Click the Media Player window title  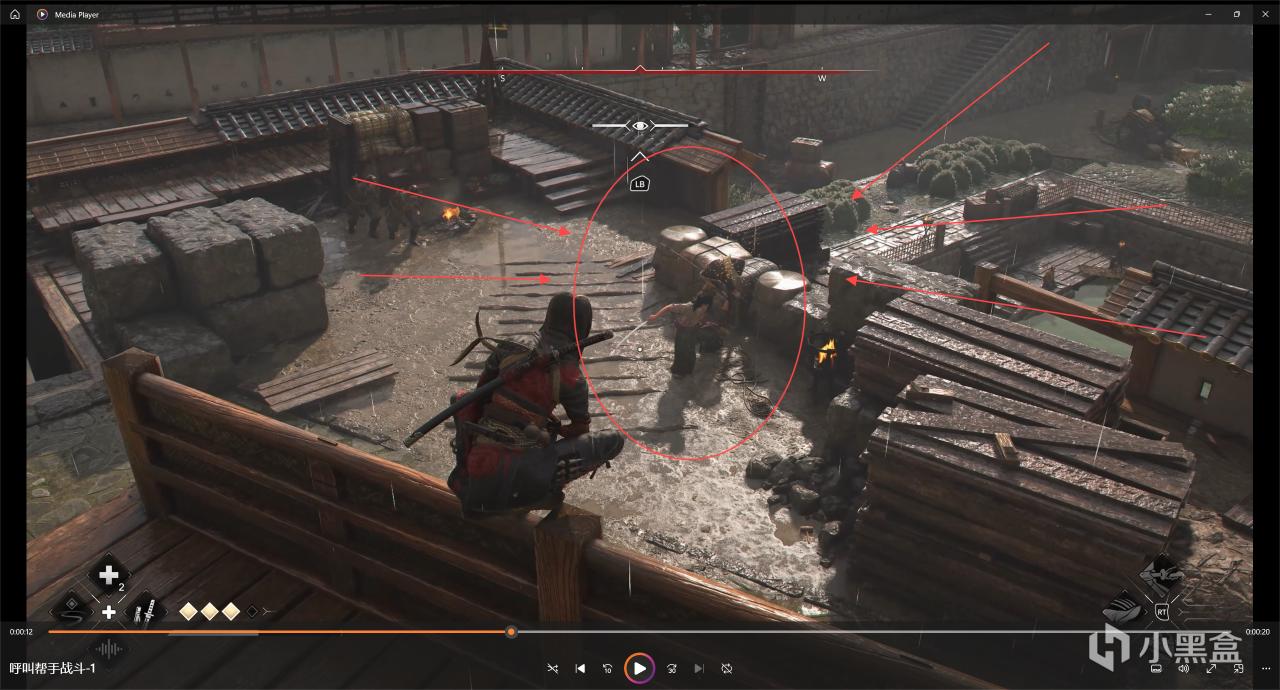[76, 14]
